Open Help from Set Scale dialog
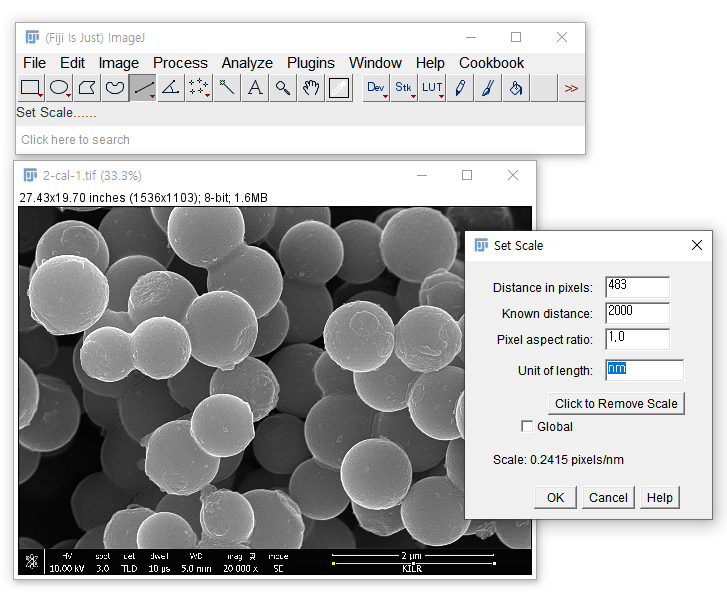This screenshot has width=727, height=604. coord(659,497)
